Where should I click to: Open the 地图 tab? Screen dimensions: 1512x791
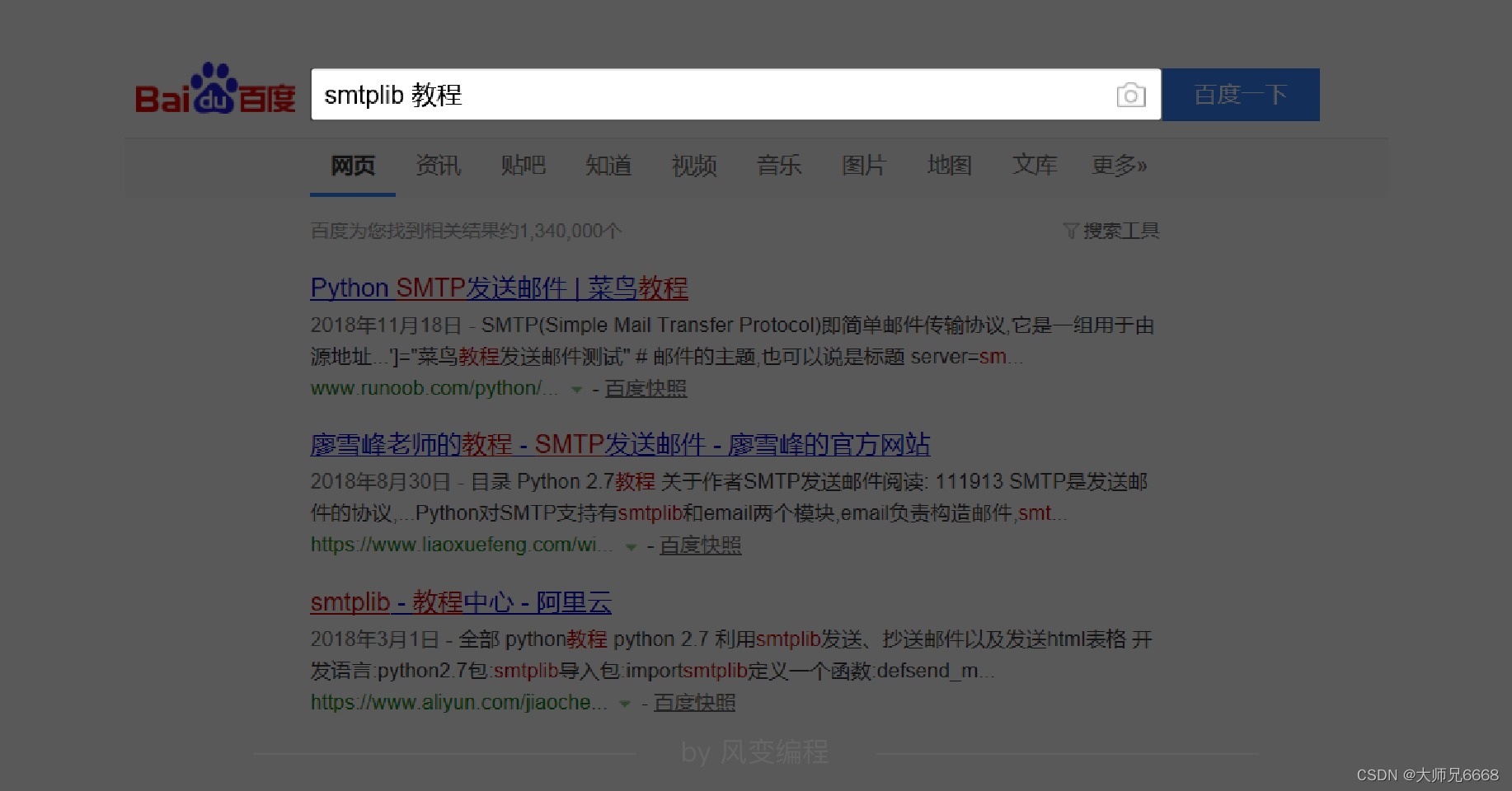tap(949, 166)
